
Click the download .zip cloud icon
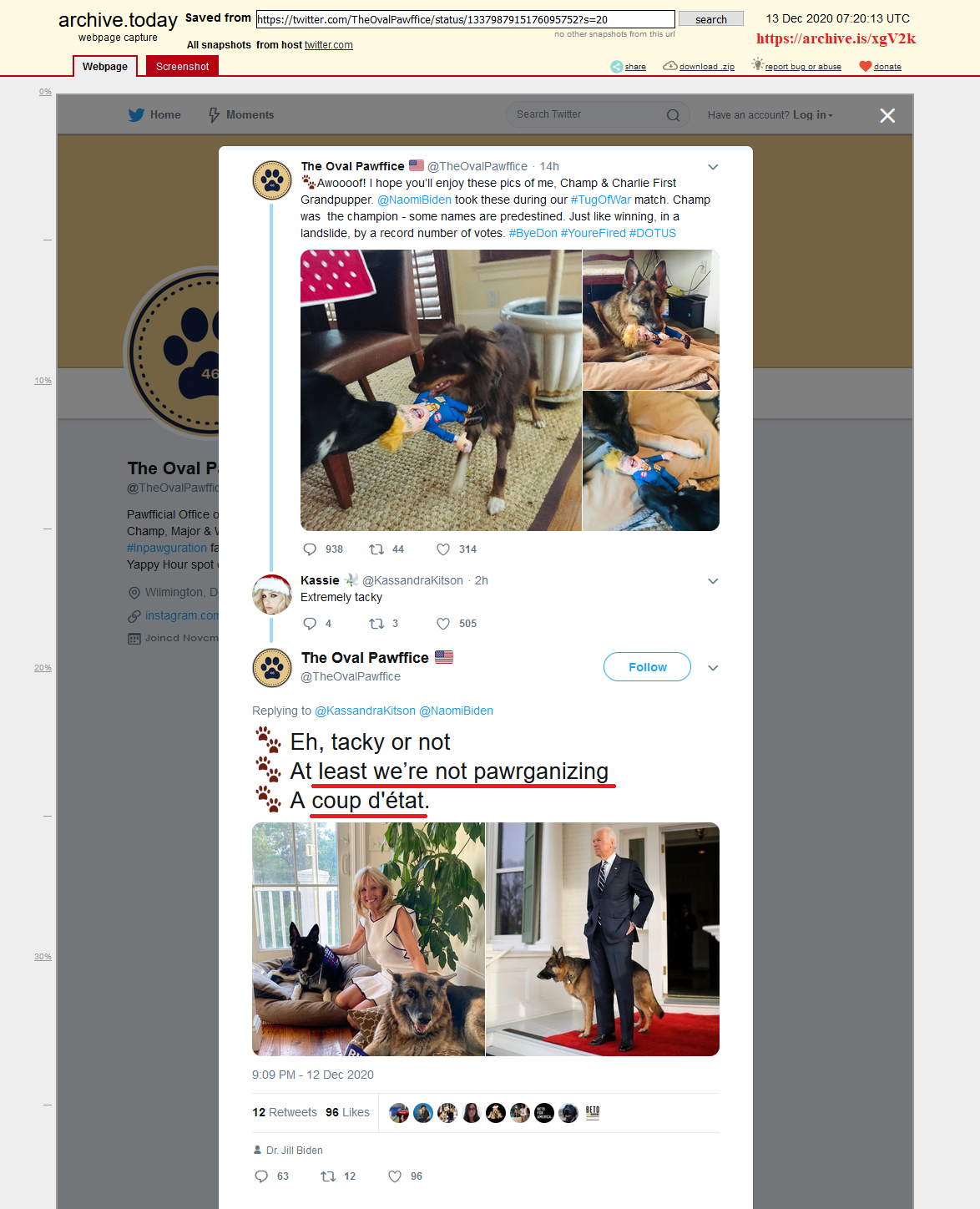669,66
